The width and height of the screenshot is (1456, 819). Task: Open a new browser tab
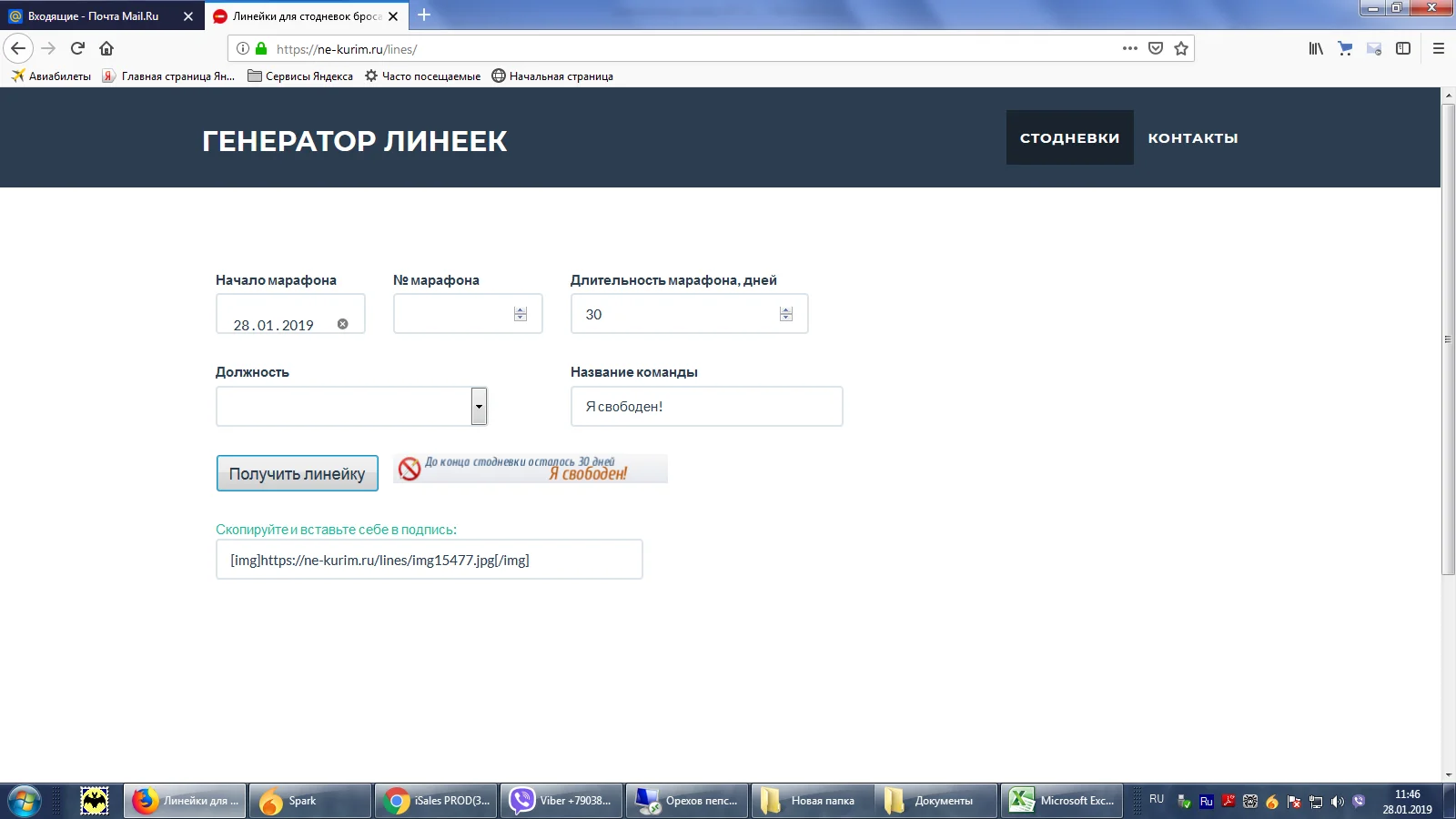click(x=424, y=15)
